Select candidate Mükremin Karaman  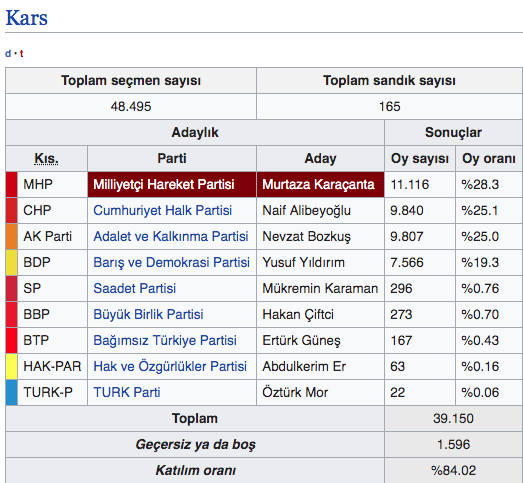click(x=320, y=289)
